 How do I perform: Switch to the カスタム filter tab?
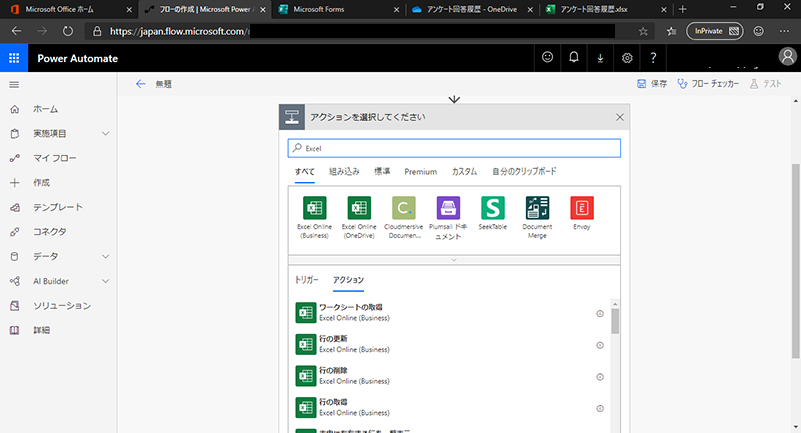click(464, 172)
